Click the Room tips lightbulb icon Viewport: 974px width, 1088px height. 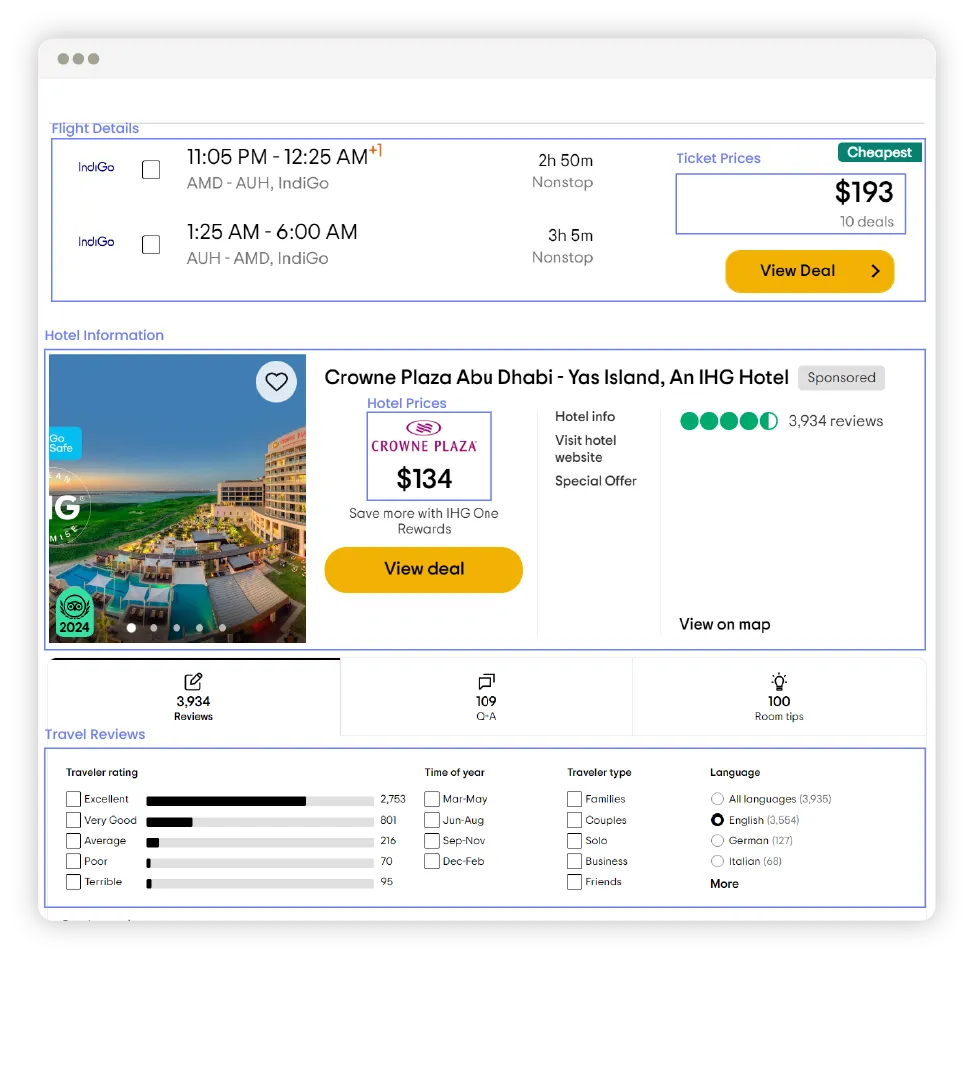tap(779, 681)
